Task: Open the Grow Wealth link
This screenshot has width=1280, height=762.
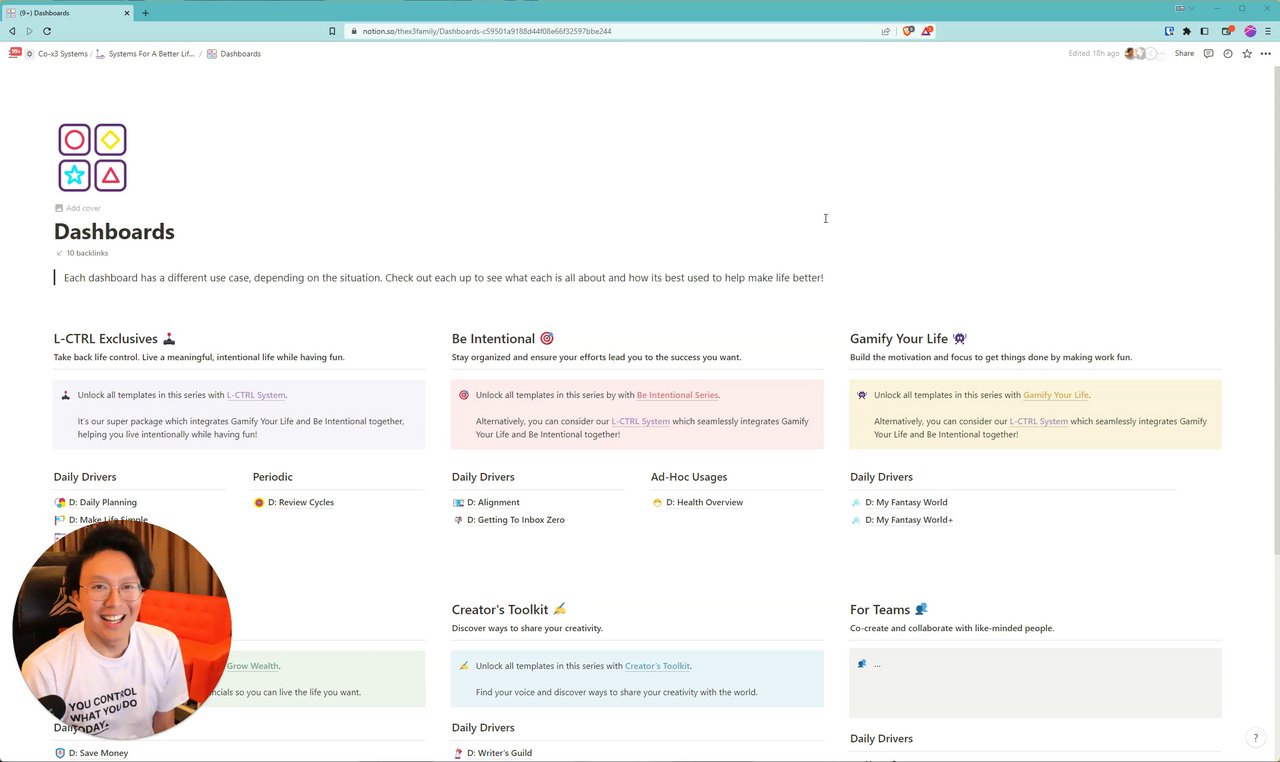Action: 252,666
